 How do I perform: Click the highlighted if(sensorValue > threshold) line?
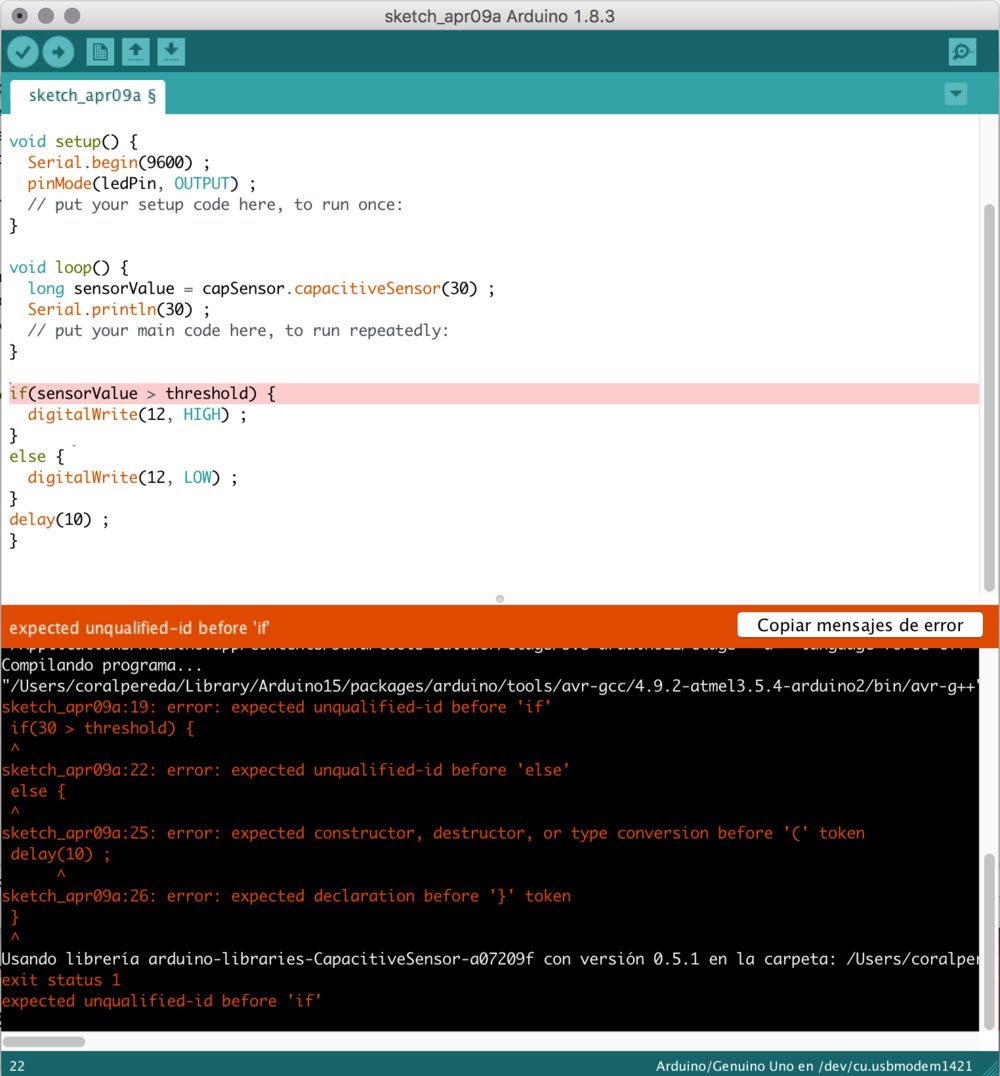(x=493, y=393)
